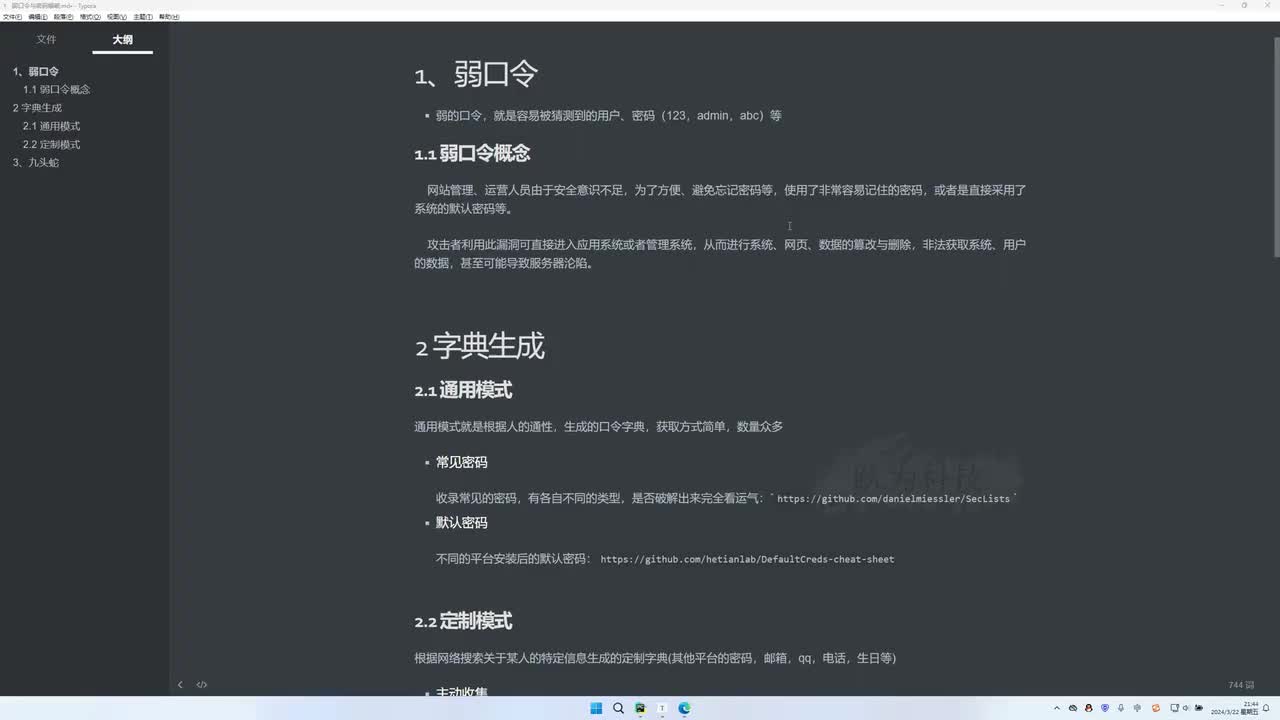Click the microphone tray icon
The height and width of the screenshot is (720, 1280).
click(1121, 708)
